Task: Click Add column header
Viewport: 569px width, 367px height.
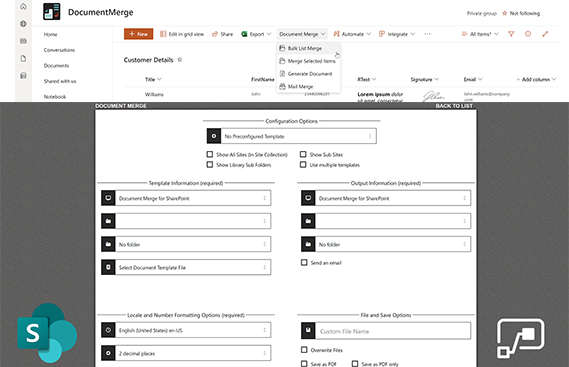Action: point(536,79)
